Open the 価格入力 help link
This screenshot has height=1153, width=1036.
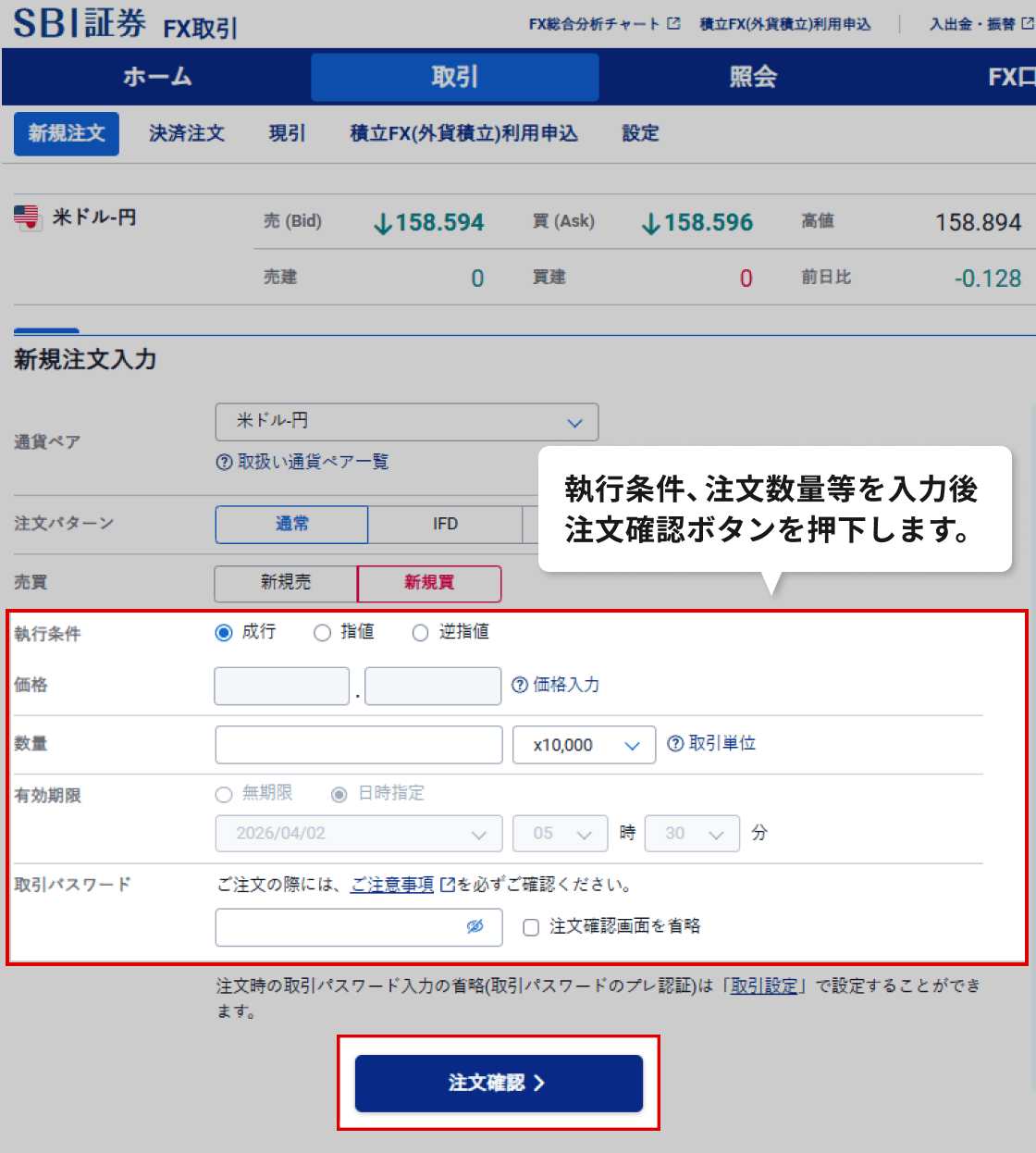tap(566, 685)
